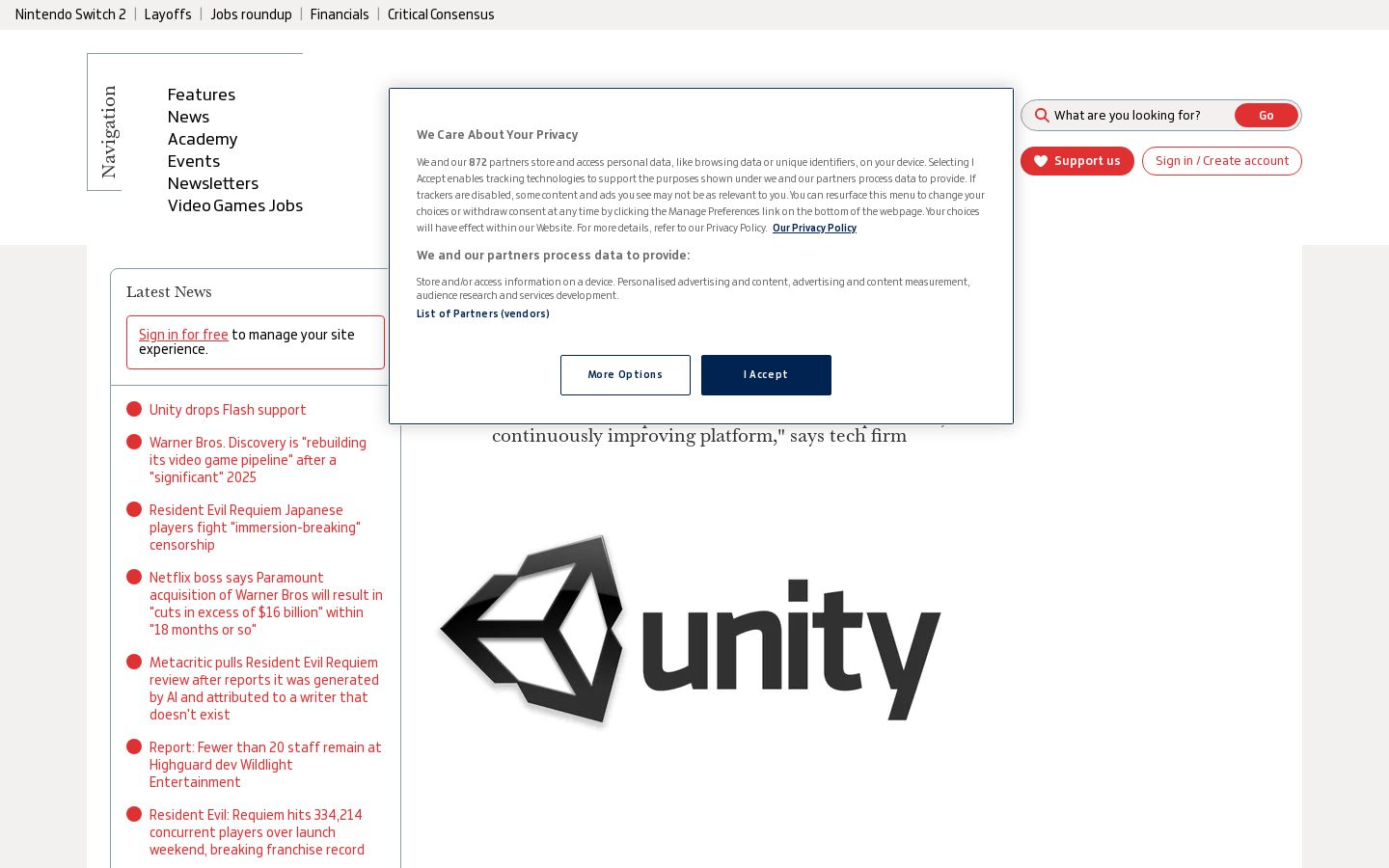Submit search with the Go button
Image resolution: width=1389 pixels, height=868 pixels.
click(x=1266, y=116)
